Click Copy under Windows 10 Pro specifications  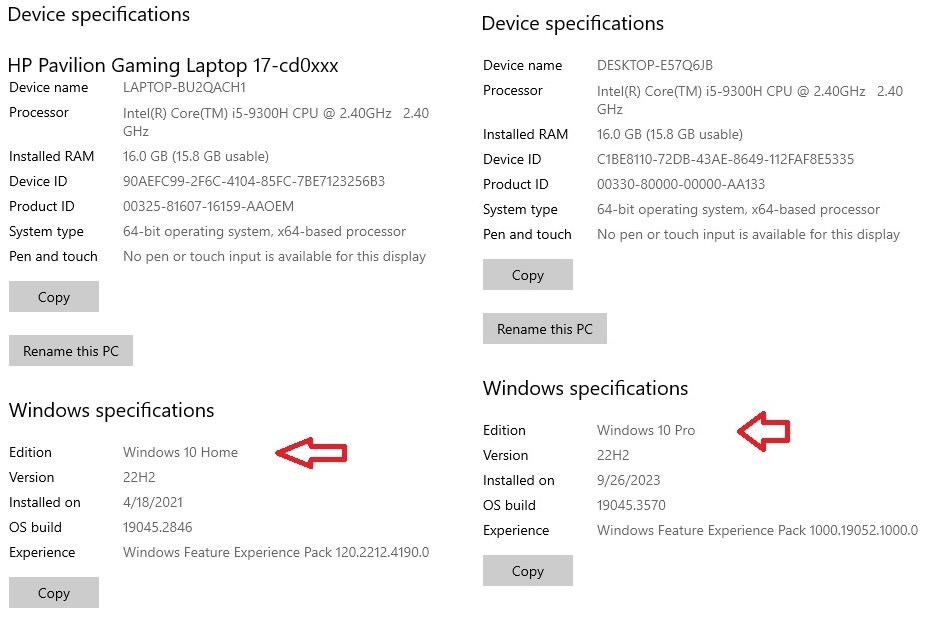(x=528, y=571)
